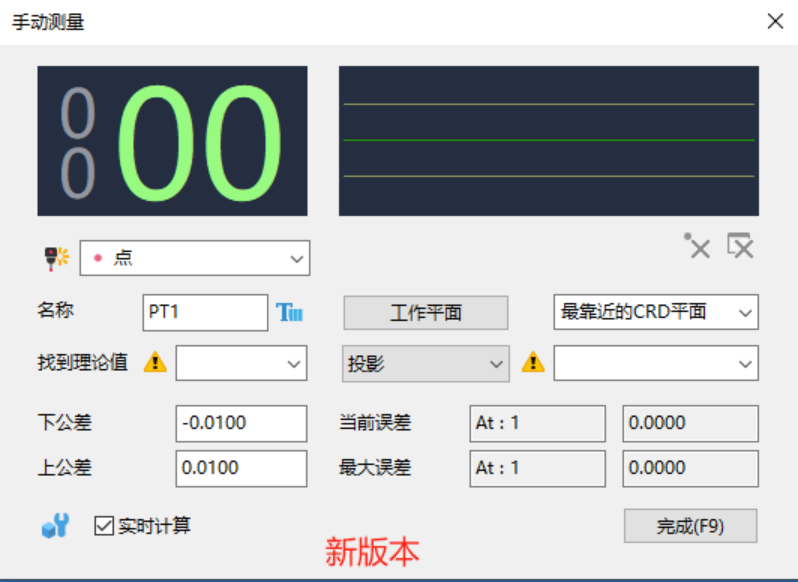The width and height of the screenshot is (798, 582).
Task: Close the 手动测量 dialog
Action: pos(775,21)
